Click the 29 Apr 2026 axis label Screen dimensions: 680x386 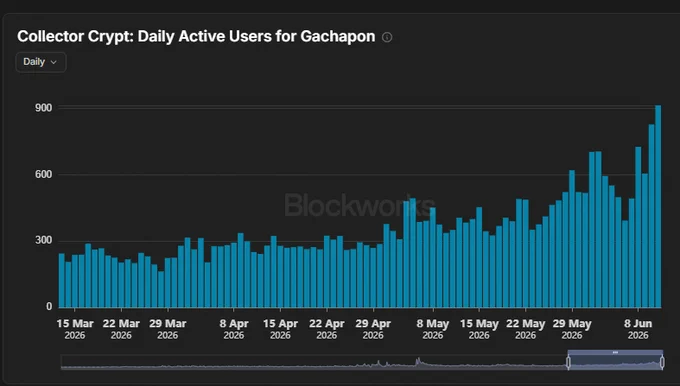[373, 329]
